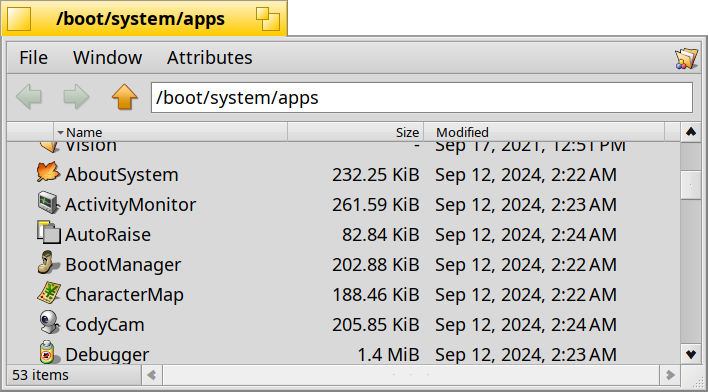Click the /boot/system/apps path field

tap(422, 98)
